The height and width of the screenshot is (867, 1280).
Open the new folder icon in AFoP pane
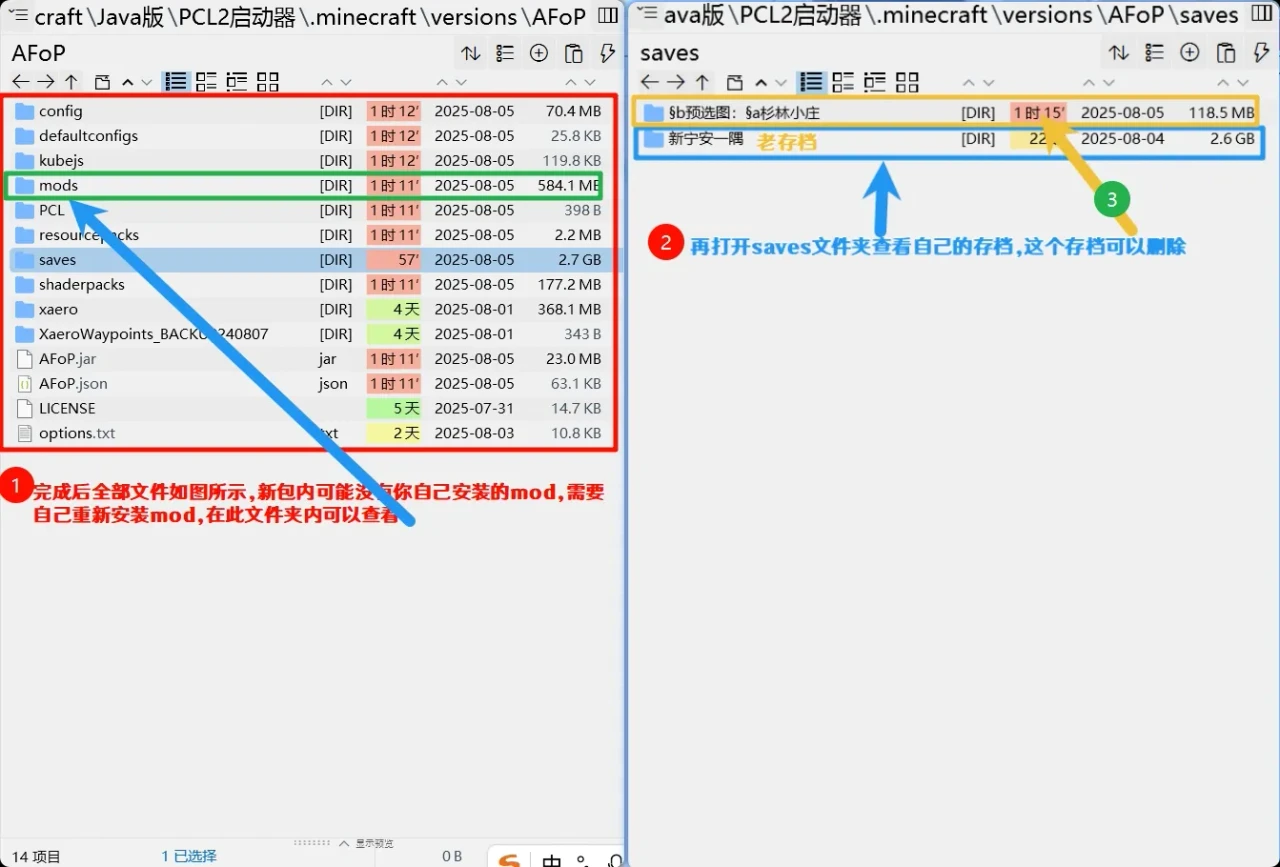click(x=102, y=82)
